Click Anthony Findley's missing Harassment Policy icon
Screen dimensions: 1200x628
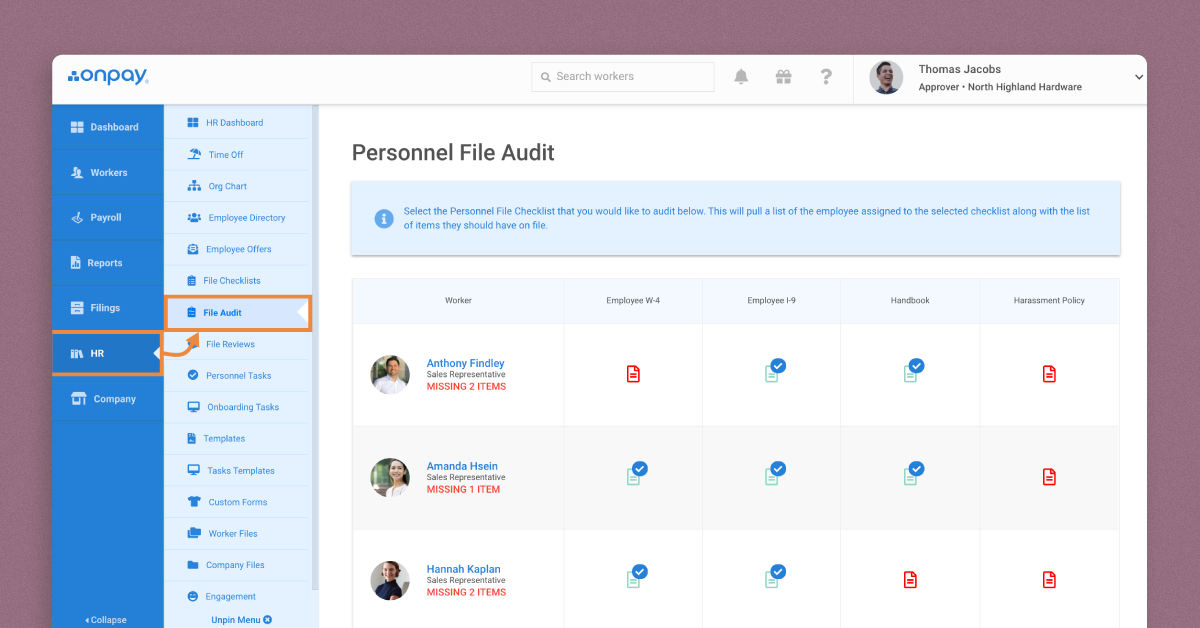click(x=1049, y=374)
